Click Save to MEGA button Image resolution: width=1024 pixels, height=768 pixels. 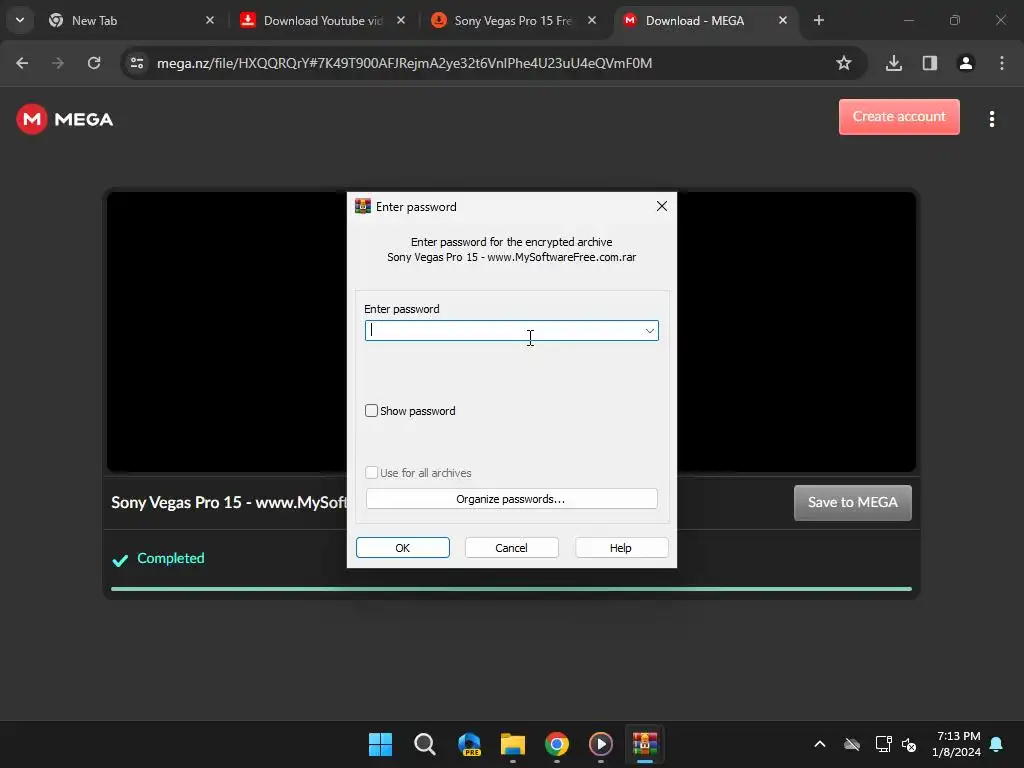point(852,502)
